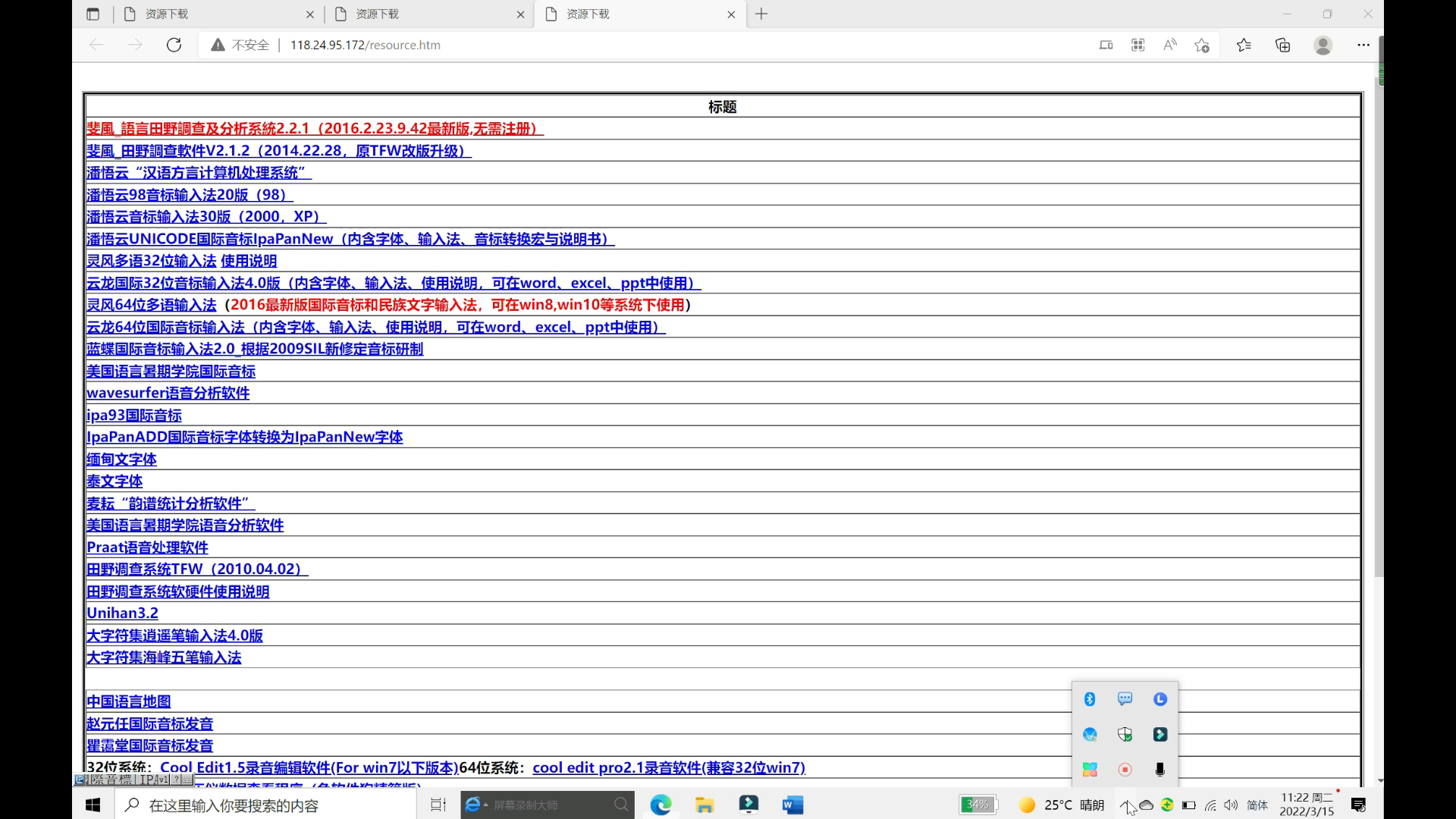Click the 简体 input method indicator
This screenshot has height=819, width=1456.
(1257, 805)
